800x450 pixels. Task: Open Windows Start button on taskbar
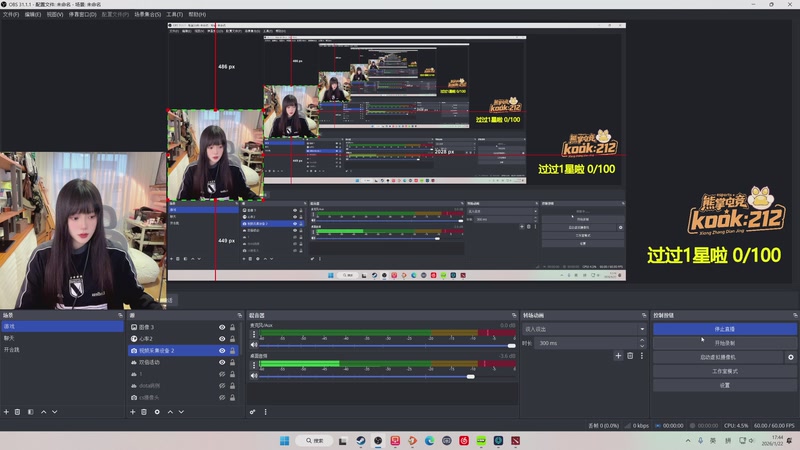(285, 440)
